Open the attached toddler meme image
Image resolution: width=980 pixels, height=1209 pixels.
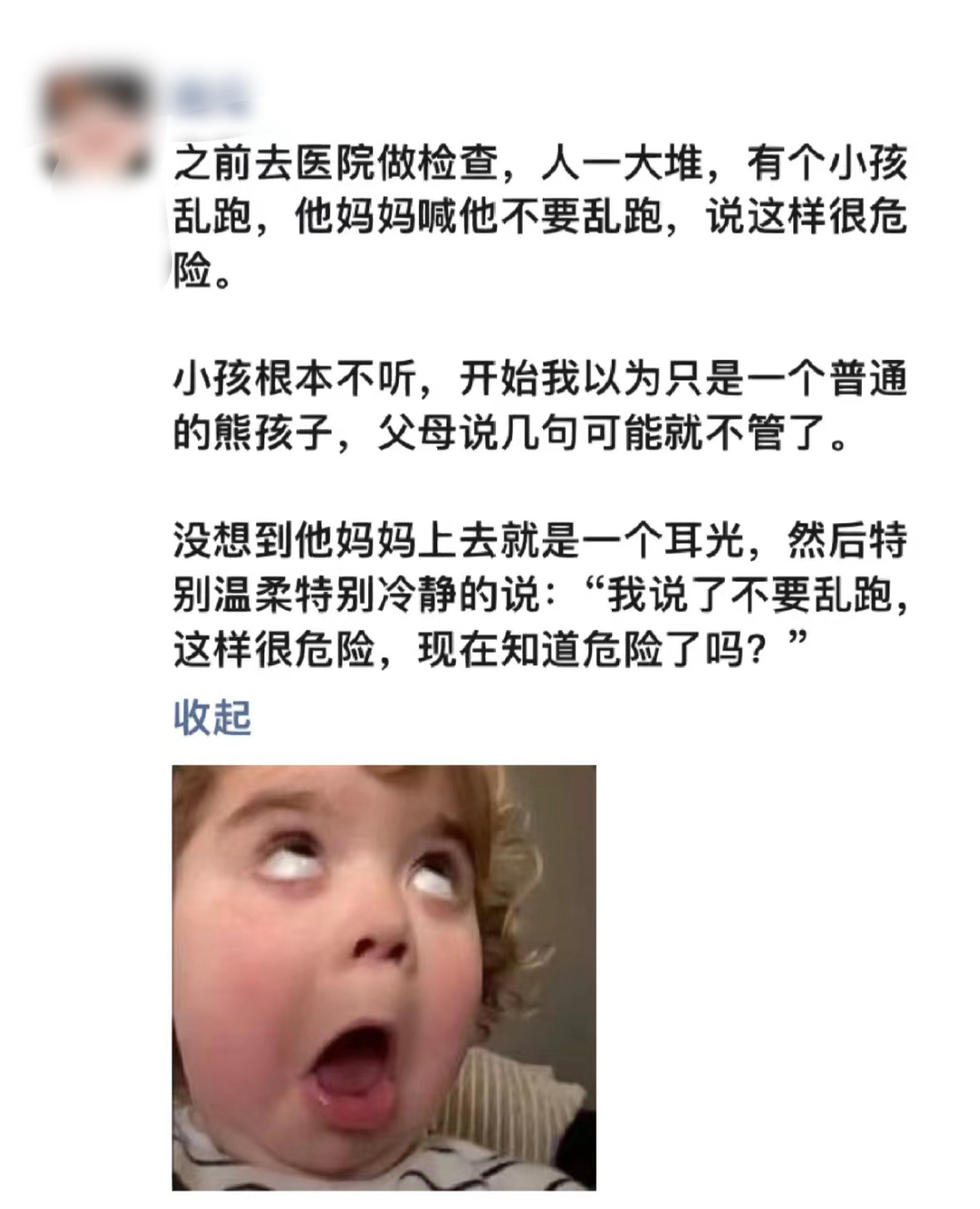coord(384,978)
